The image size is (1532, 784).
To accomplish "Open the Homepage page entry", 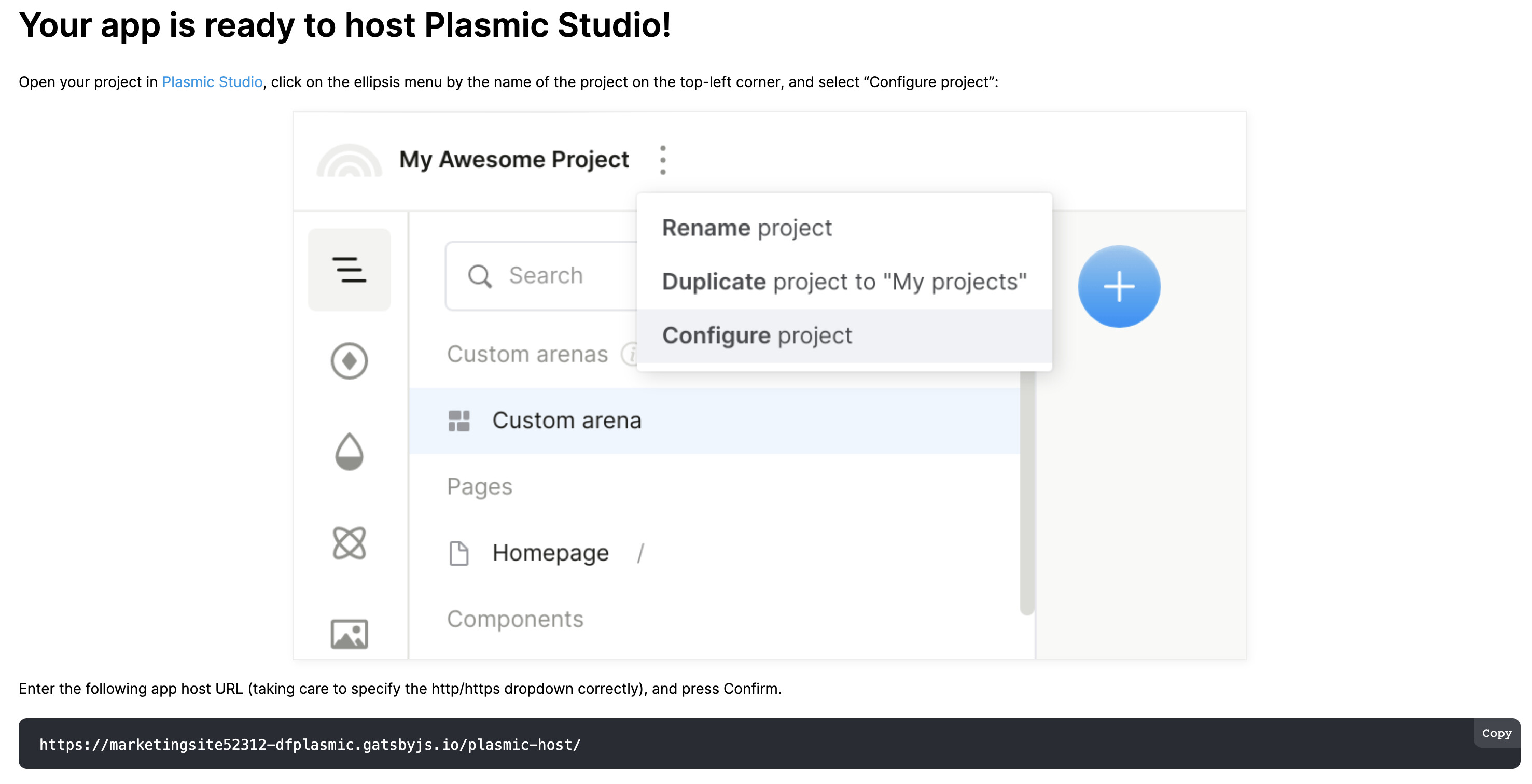I will click(x=550, y=553).
